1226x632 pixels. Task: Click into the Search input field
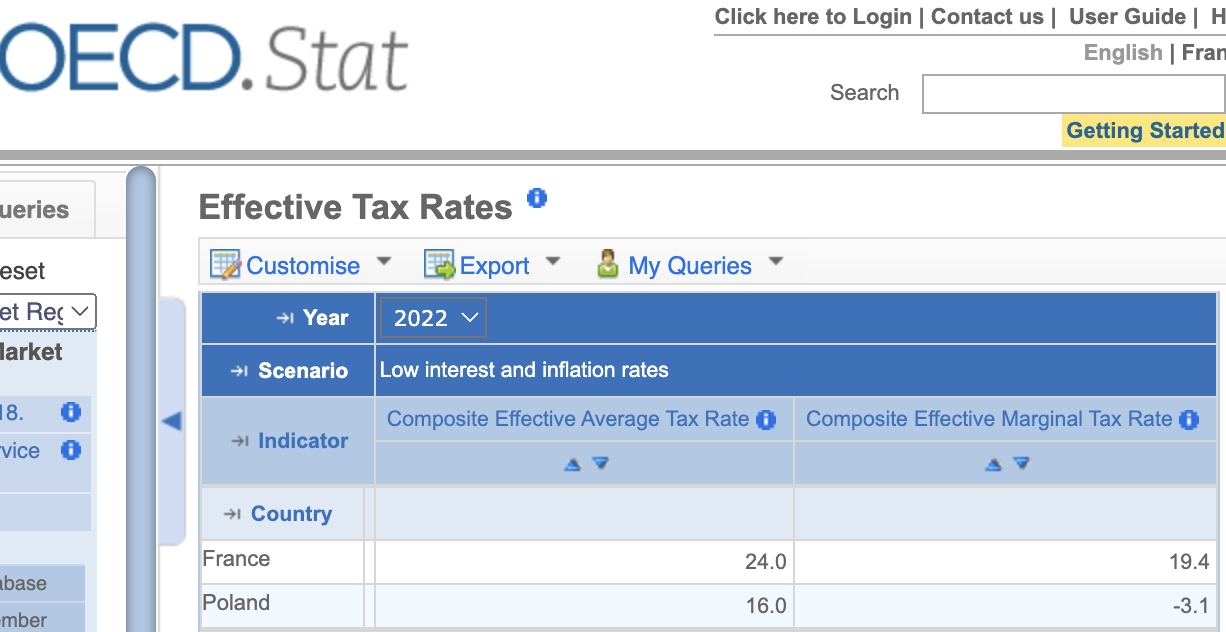pyautogui.click(x=1072, y=94)
